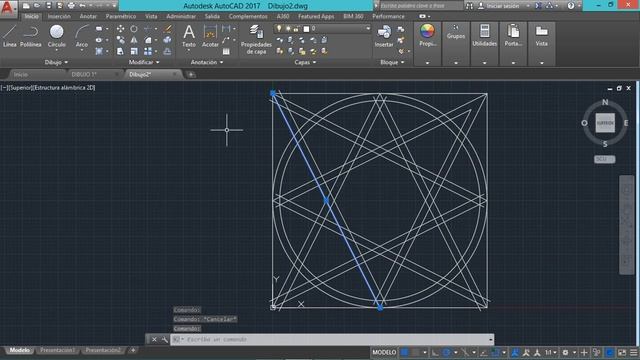
Task: Select the Arco tool
Action: pos(82,37)
